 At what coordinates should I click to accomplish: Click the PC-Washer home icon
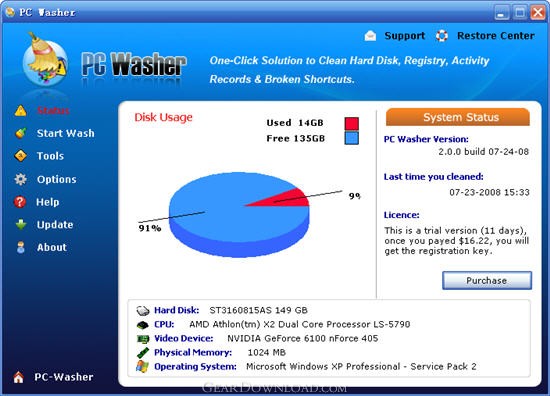pyautogui.click(x=19, y=377)
